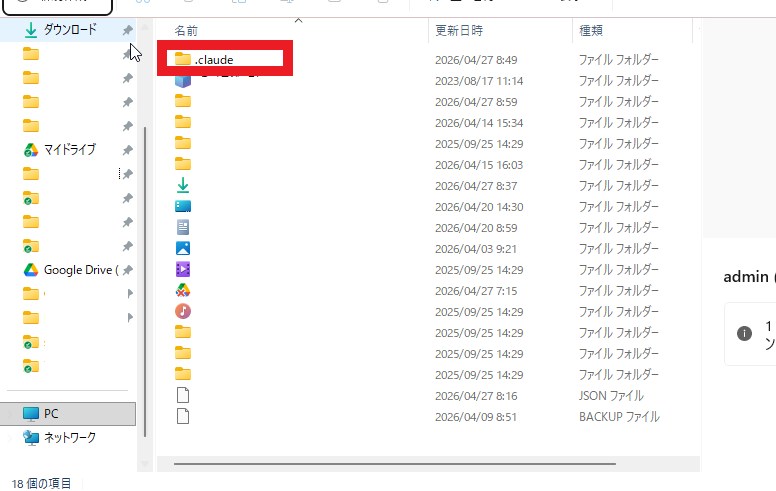Click the Google Drive icon in sidebar
This screenshot has width=776, height=491.
tap(31, 270)
